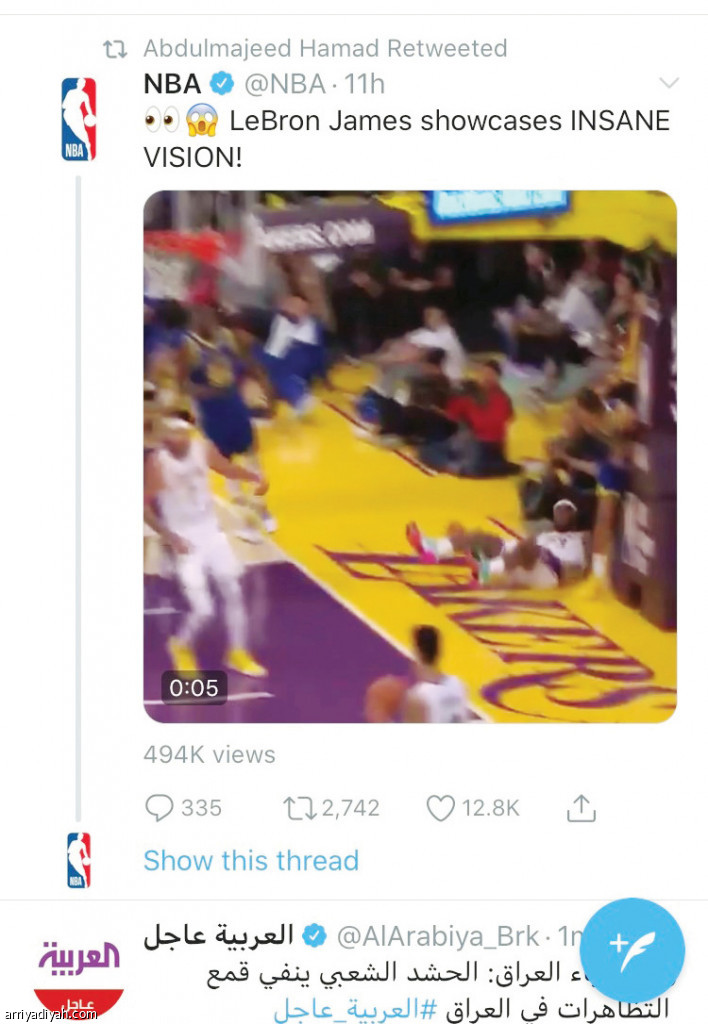
Task: Open AlArabiya breaking news avatar
Action: tap(79, 968)
